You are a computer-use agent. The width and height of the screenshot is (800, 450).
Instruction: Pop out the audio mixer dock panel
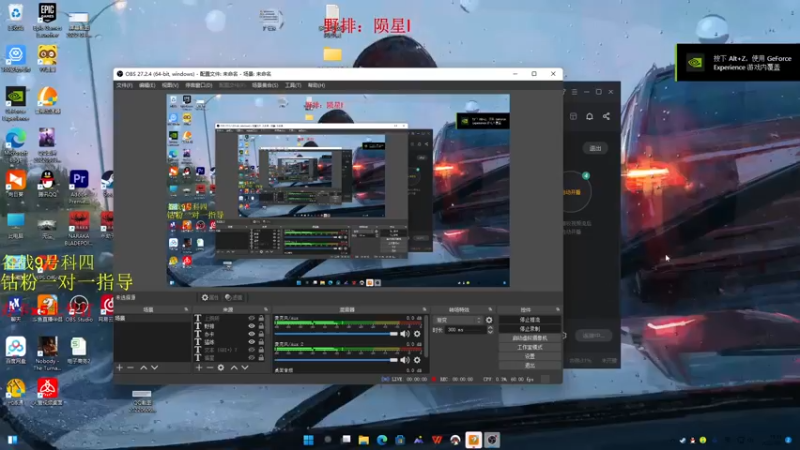coord(424,310)
